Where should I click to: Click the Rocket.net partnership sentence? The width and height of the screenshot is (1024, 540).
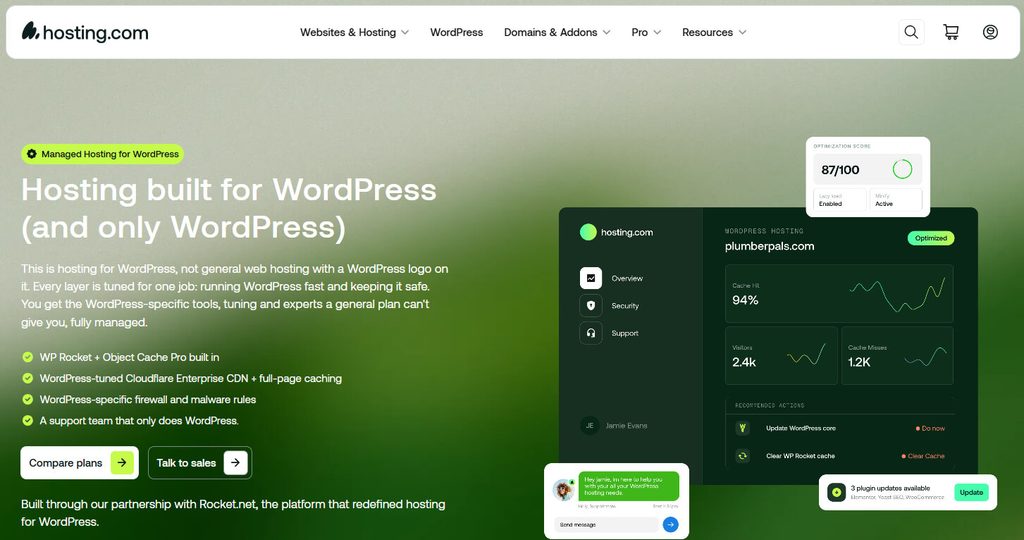point(233,513)
